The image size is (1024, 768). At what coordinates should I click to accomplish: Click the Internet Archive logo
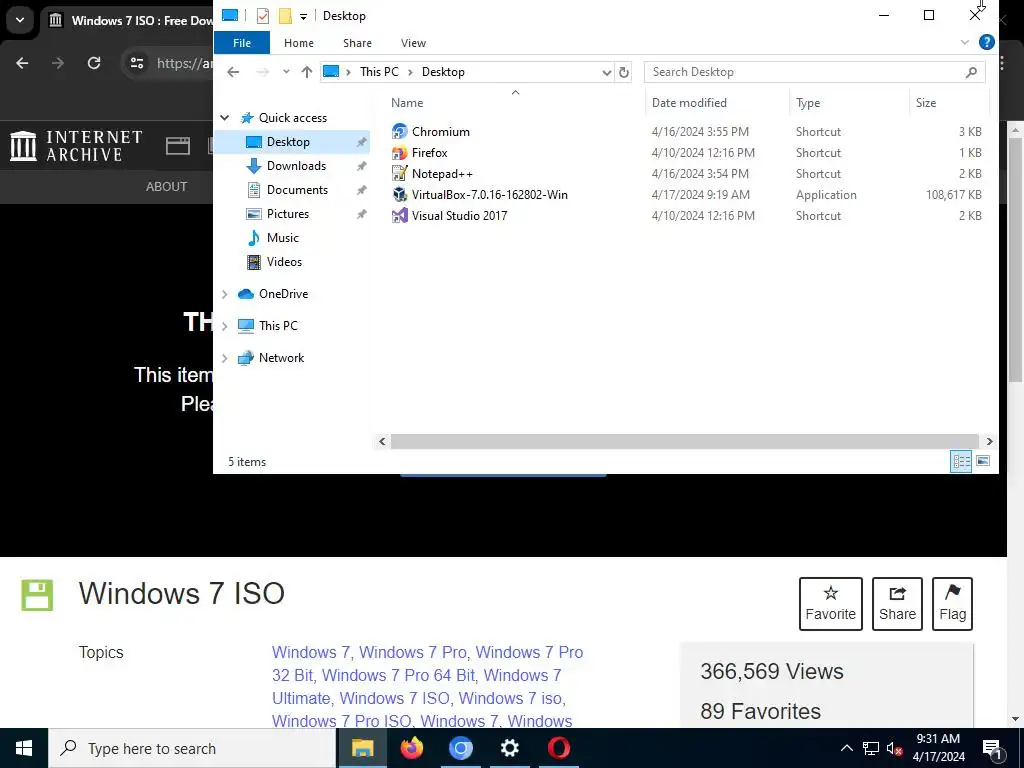point(76,146)
